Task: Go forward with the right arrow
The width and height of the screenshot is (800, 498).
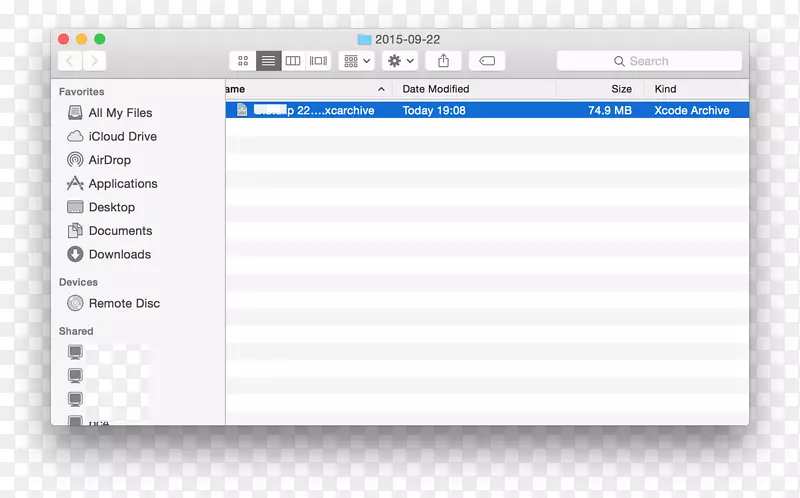Action: tap(95, 61)
